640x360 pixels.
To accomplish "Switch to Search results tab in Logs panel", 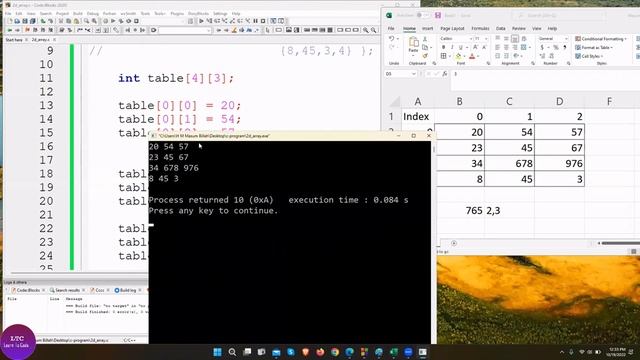I will pos(67,290).
